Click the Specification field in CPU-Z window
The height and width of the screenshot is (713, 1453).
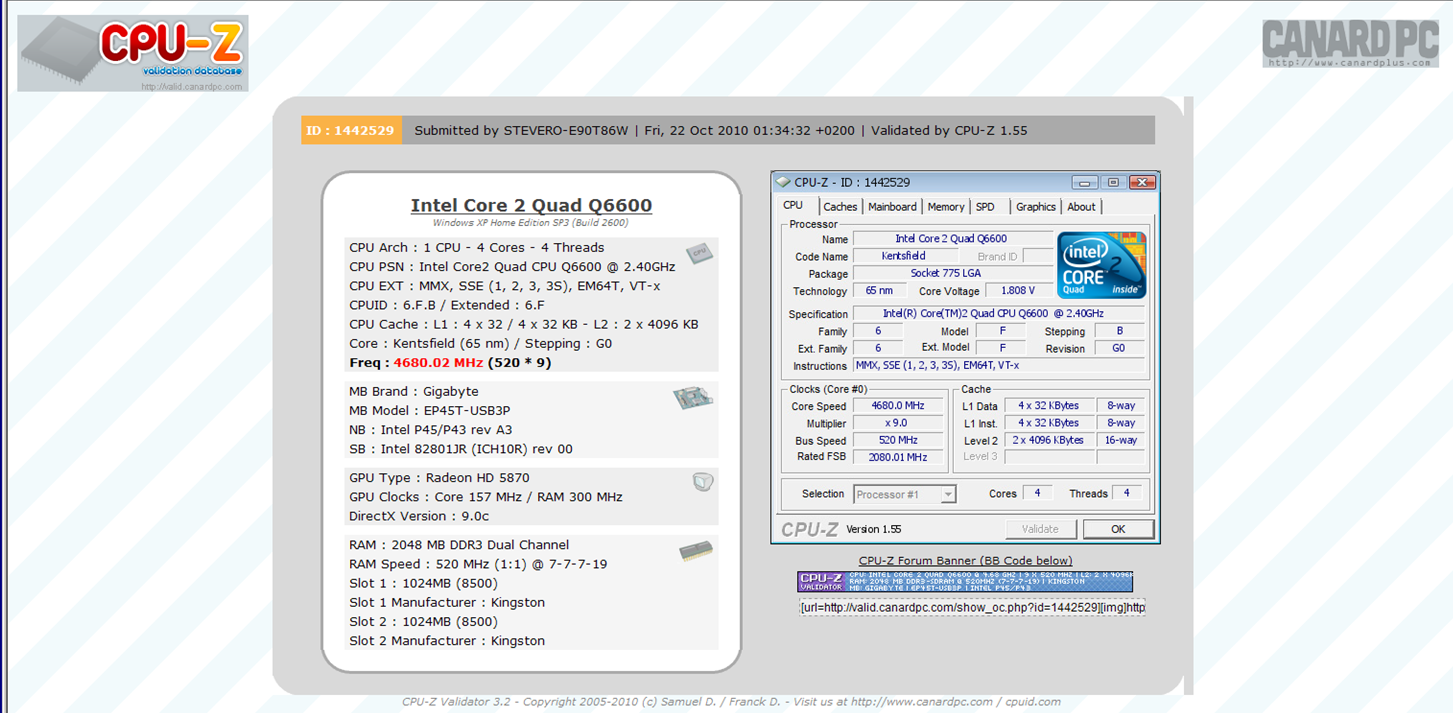[x=999, y=314]
